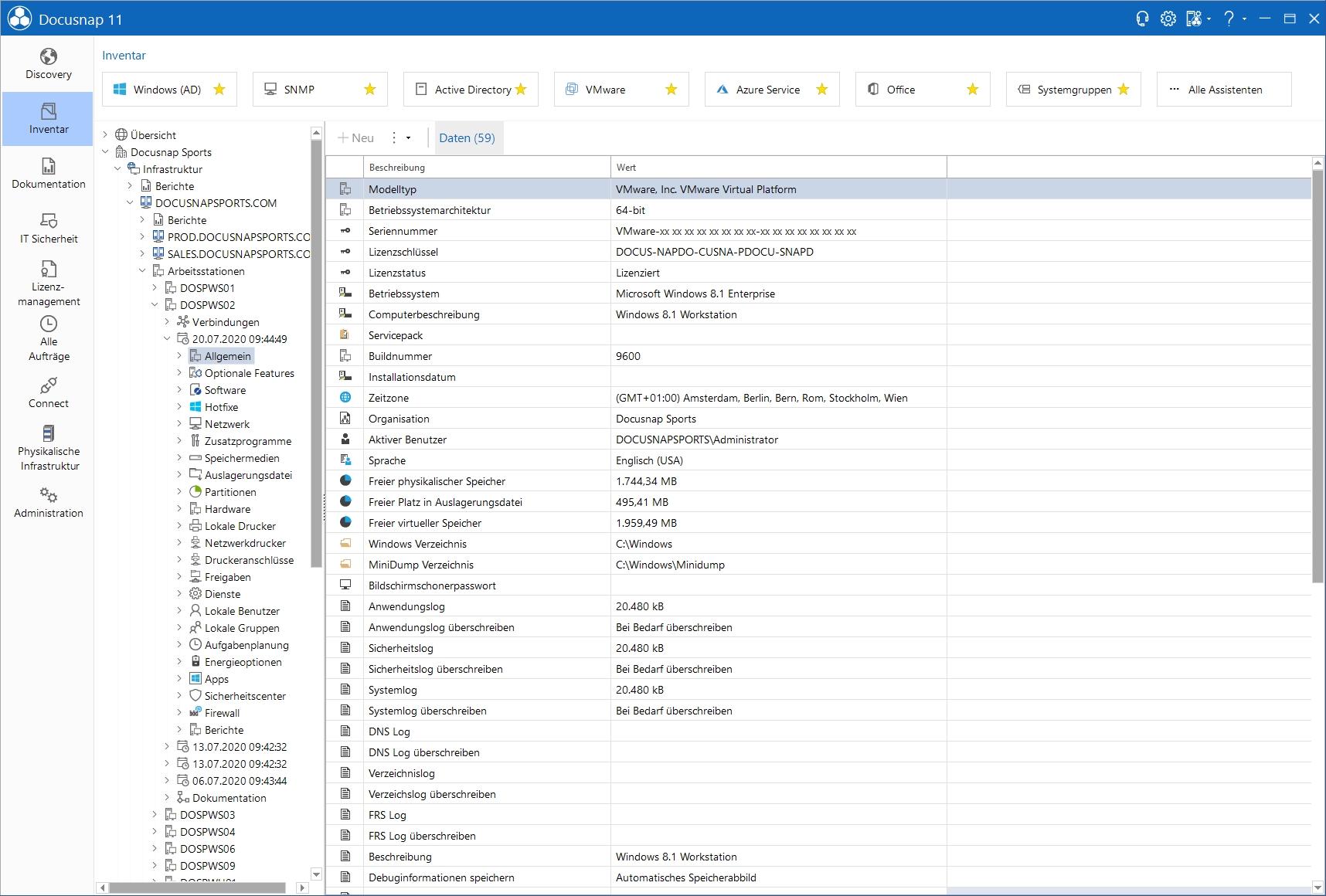Click the Lokale Drucker printer icon
1326x896 pixels.
pyautogui.click(x=195, y=526)
